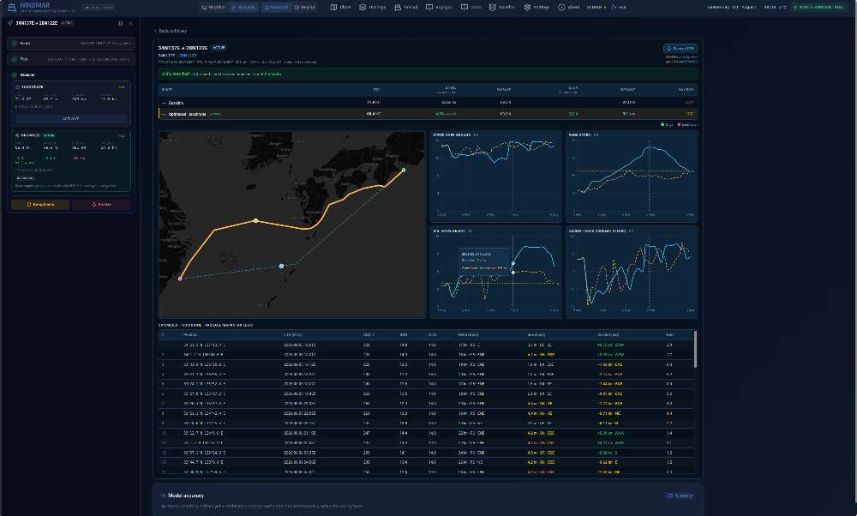
Task: Open the Overlays menu with layers icon
Action: (x=372, y=7)
